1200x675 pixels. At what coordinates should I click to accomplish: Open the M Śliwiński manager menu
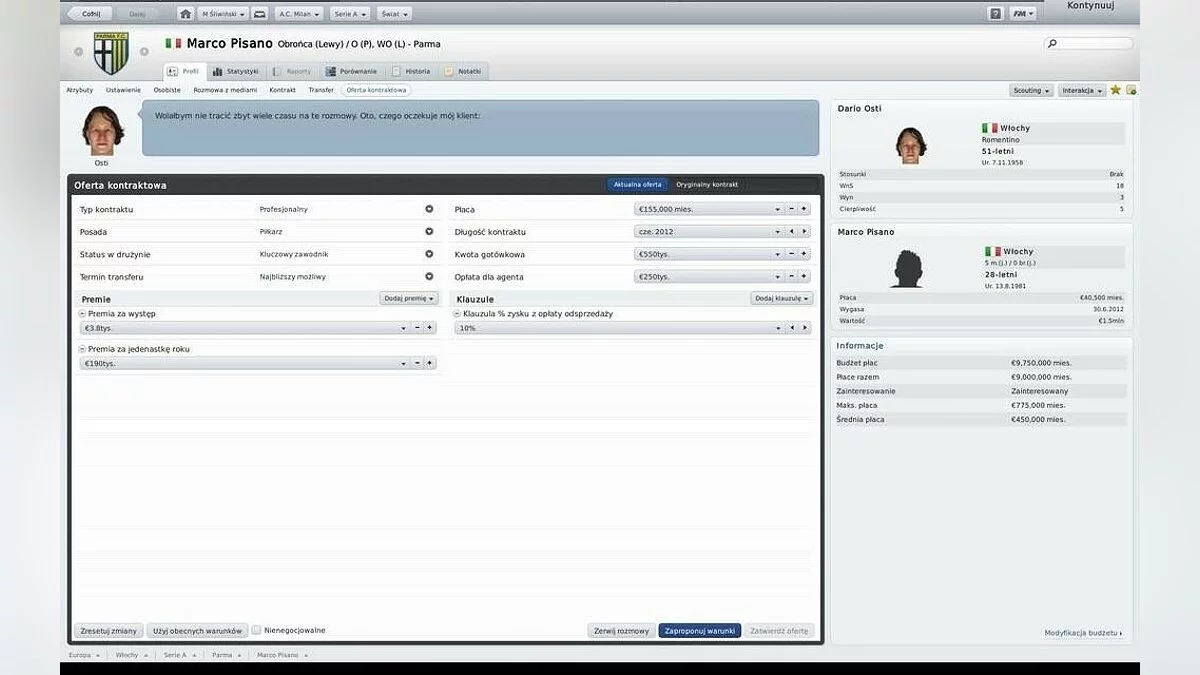[x=222, y=14]
